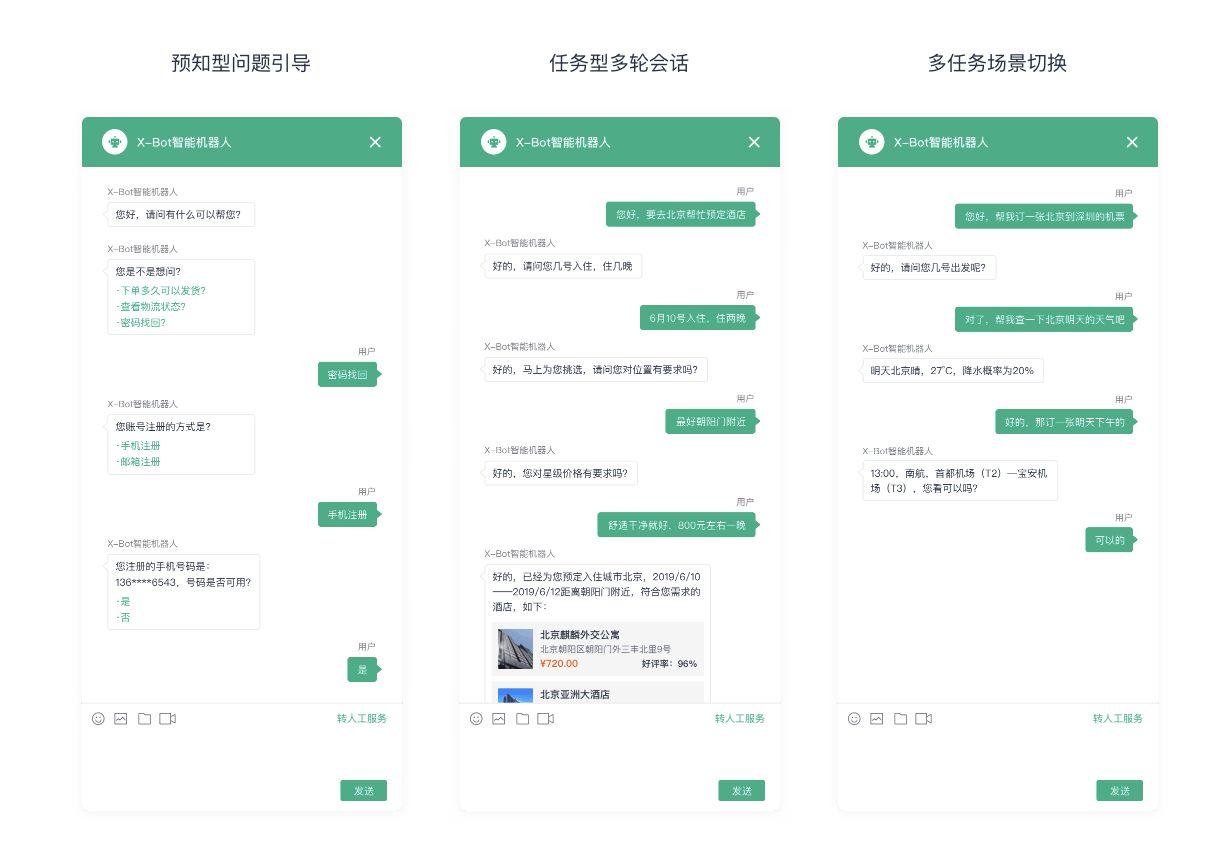This screenshot has width=1224, height=856.
Task: Select the 否 option under the phone number question
Action: pos(123,618)
